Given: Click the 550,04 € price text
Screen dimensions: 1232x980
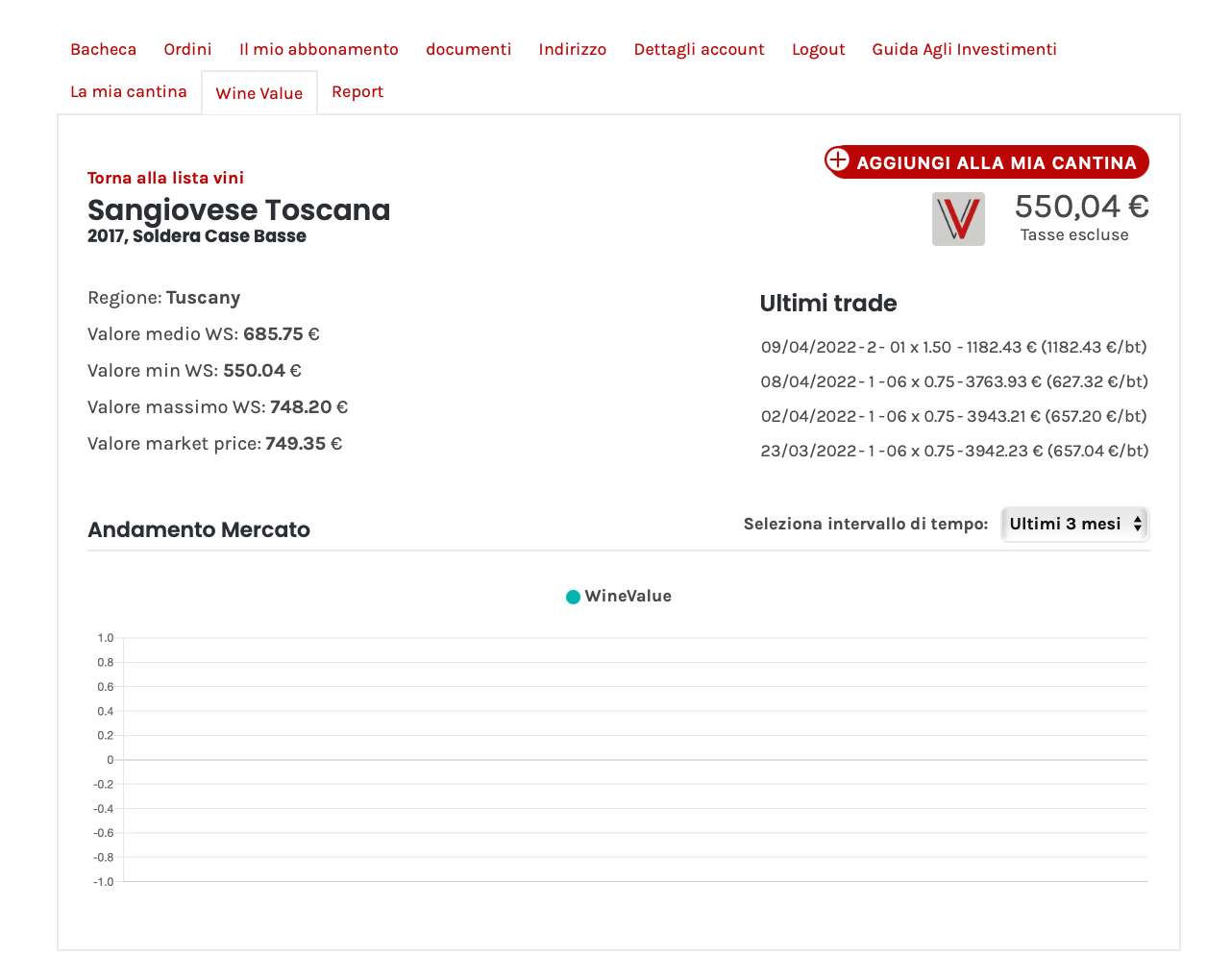Looking at the screenshot, I should (x=1082, y=206).
